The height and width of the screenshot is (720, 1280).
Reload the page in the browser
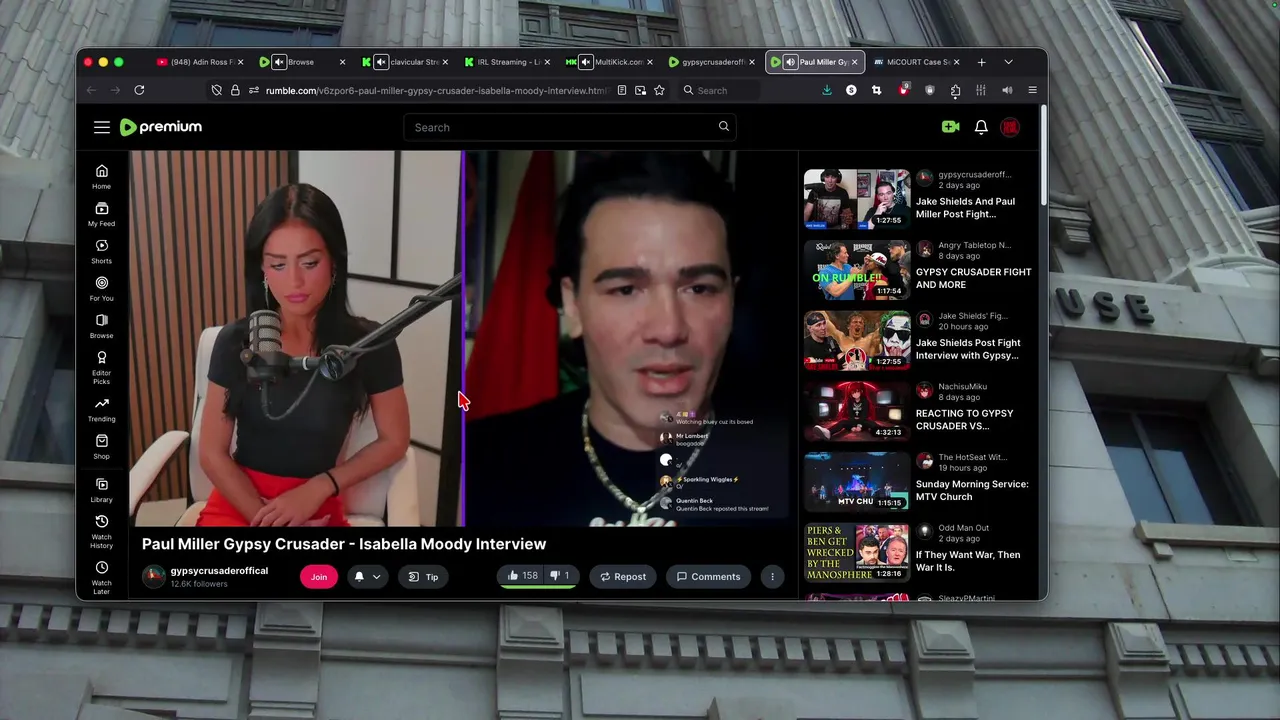[139, 90]
